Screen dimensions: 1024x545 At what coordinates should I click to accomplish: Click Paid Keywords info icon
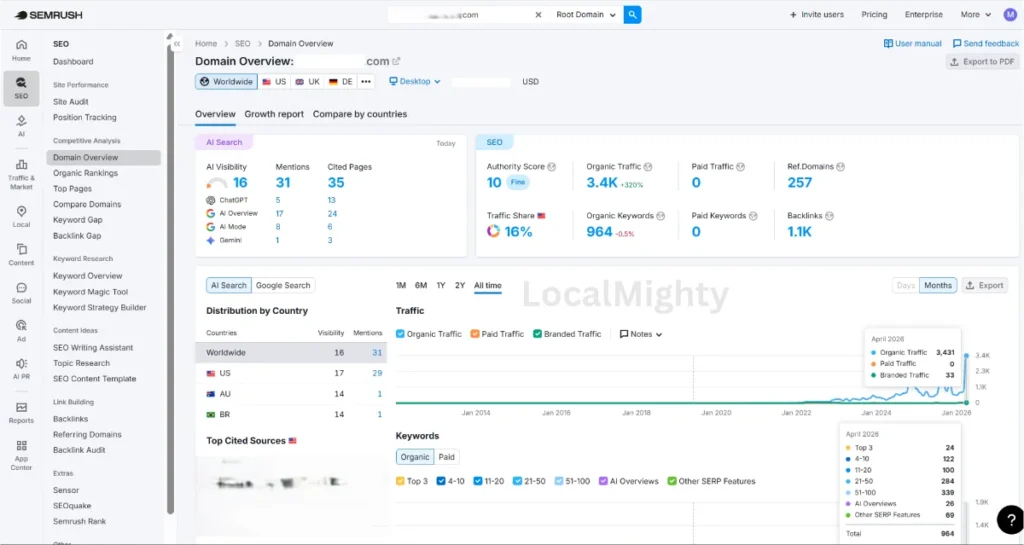point(753,216)
